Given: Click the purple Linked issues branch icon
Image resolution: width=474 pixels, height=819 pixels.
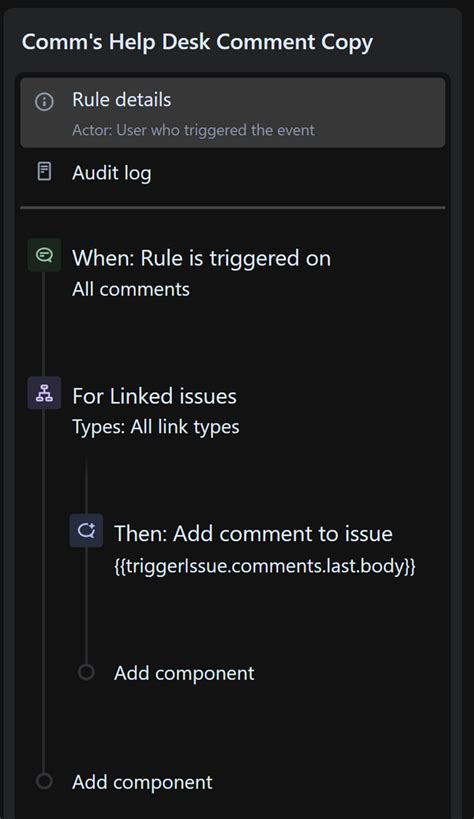Looking at the screenshot, I should coord(44,393).
